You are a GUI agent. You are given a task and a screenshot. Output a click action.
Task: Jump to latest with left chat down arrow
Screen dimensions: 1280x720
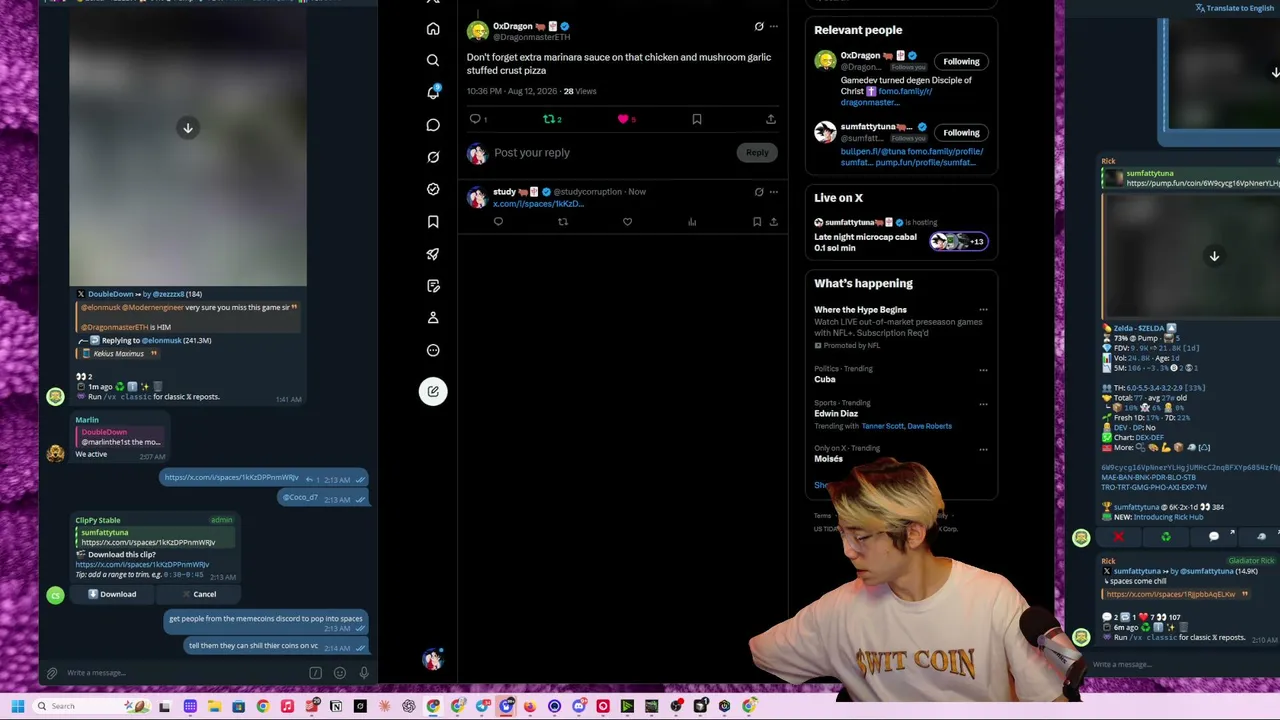(x=187, y=128)
